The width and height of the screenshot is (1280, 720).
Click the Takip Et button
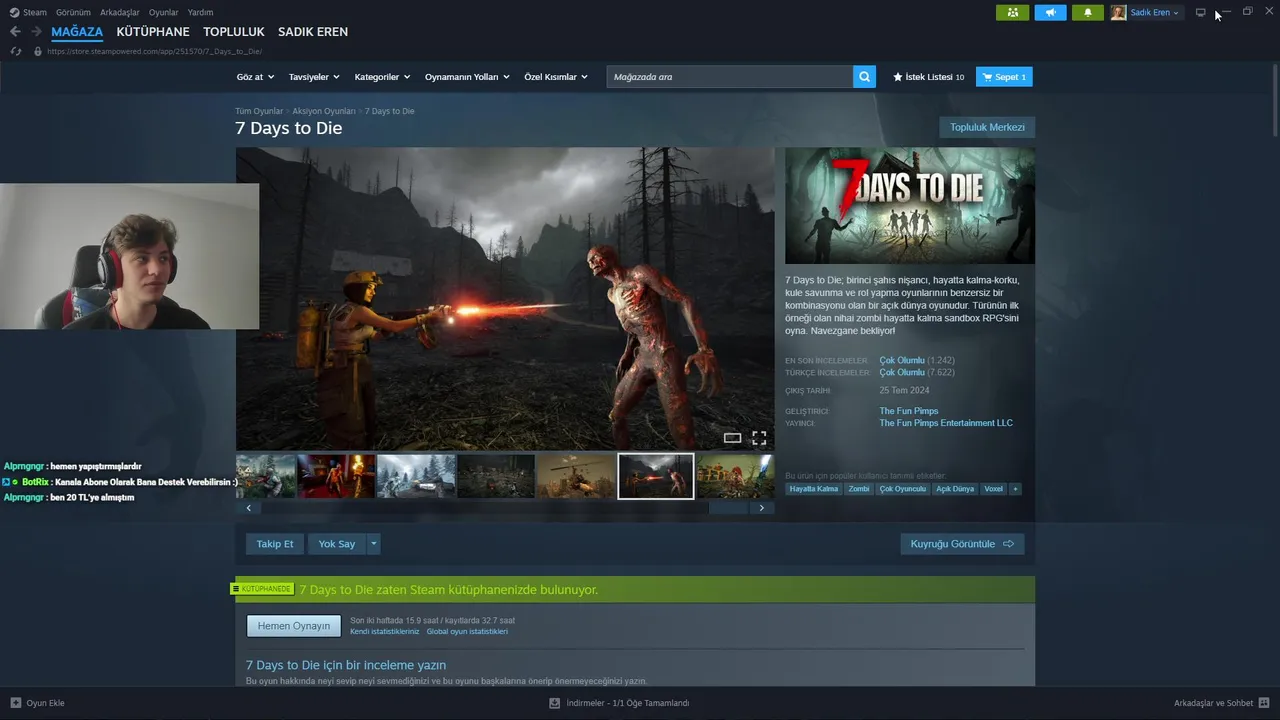[x=275, y=544]
